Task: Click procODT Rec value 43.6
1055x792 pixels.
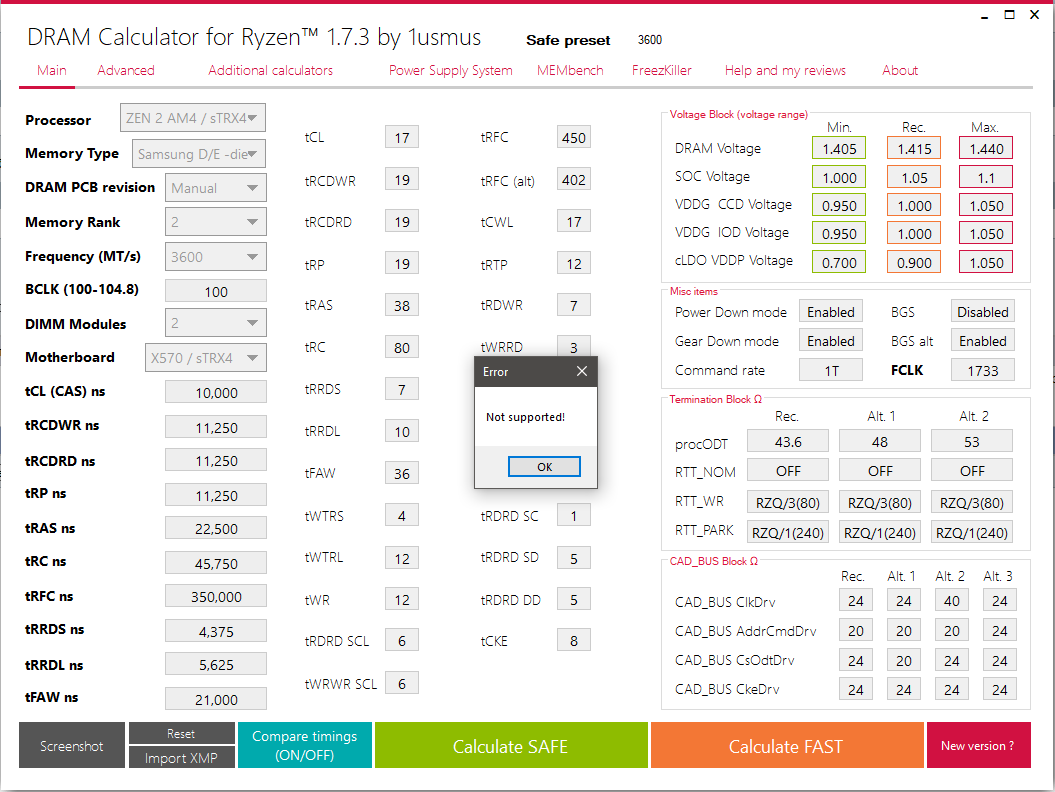Action: point(788,441)
